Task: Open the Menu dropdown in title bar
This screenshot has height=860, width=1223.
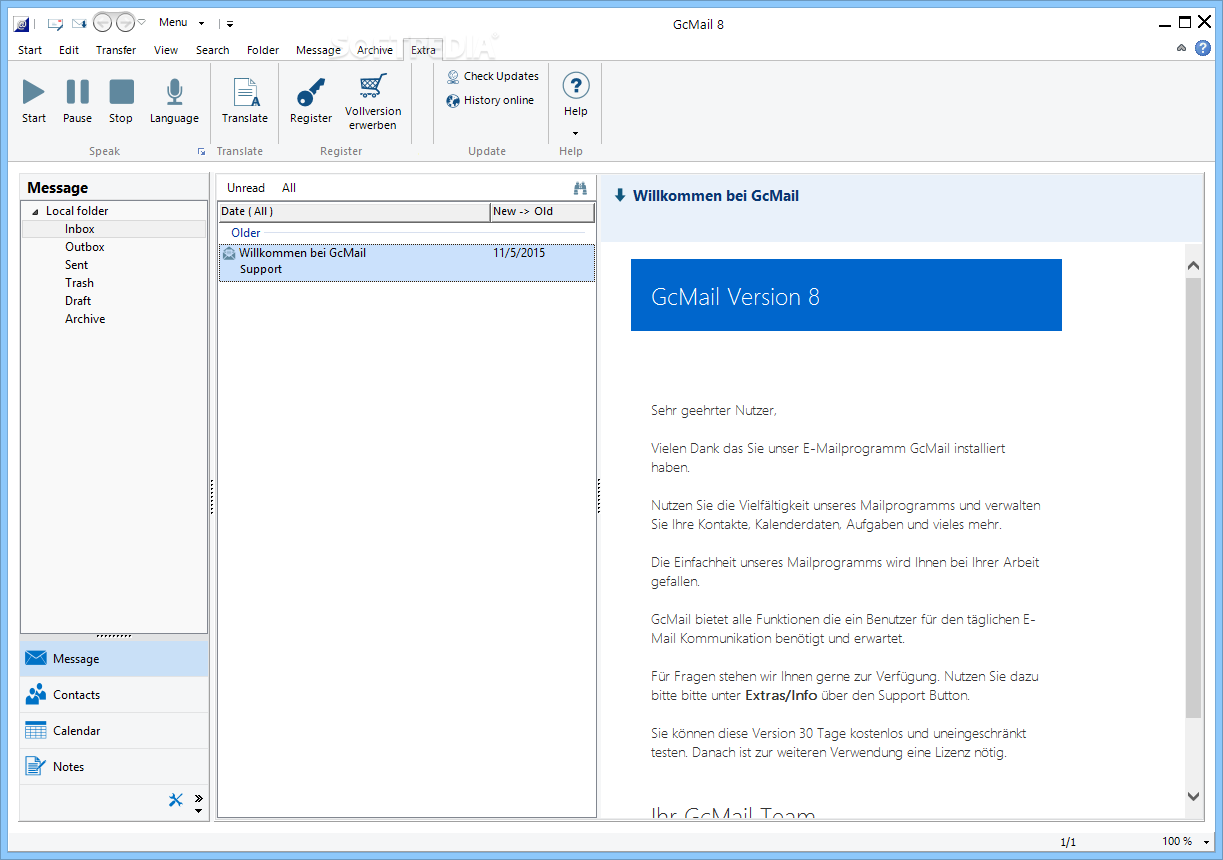Action: pos(181,23)
